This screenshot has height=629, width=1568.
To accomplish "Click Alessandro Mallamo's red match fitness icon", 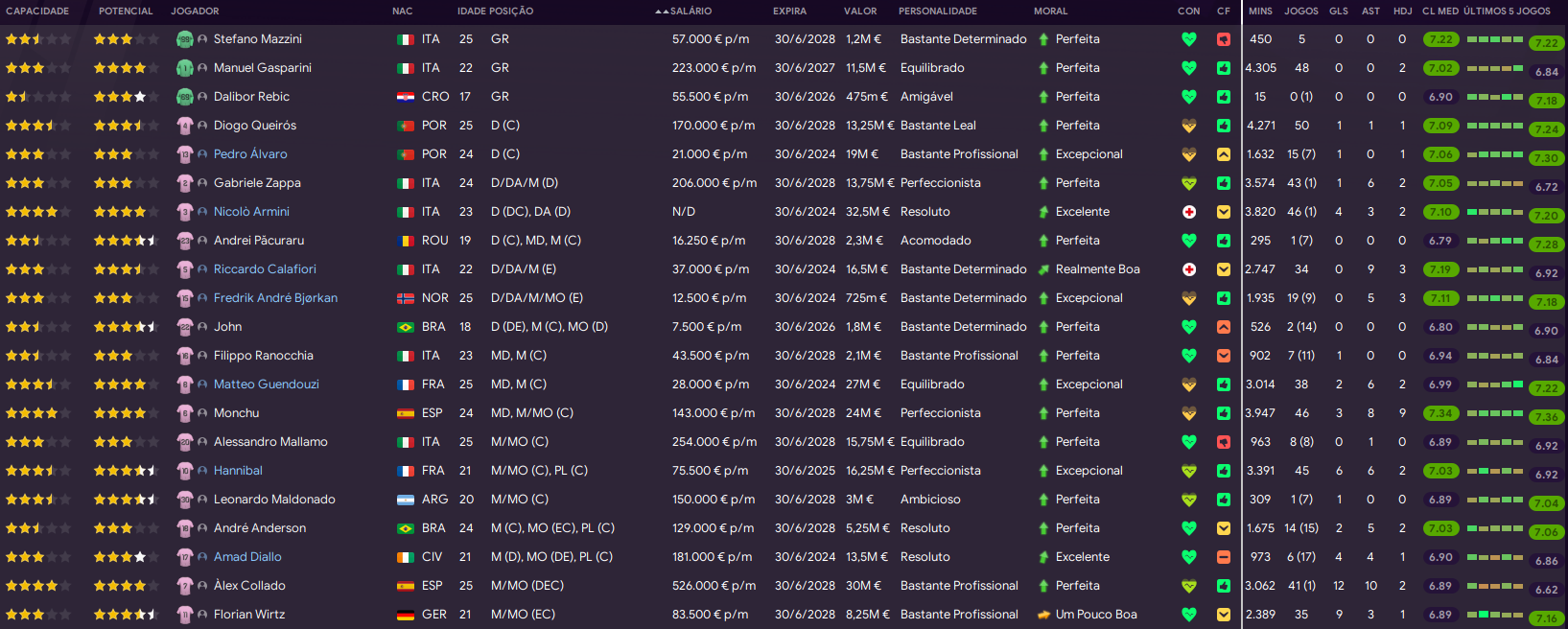I will [1224, 442].
